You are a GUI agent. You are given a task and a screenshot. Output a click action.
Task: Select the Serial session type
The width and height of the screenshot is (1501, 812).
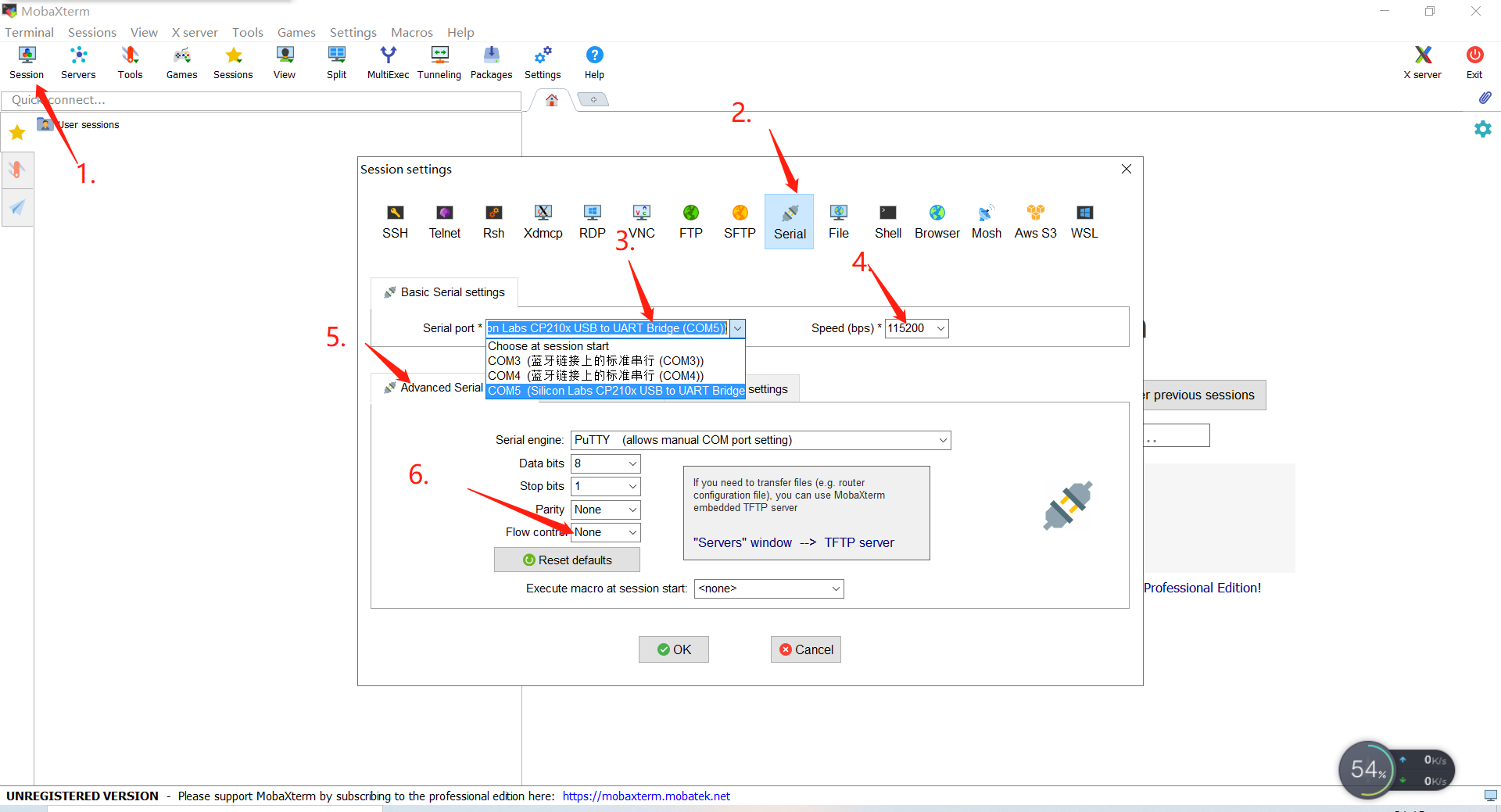point(789,222)
